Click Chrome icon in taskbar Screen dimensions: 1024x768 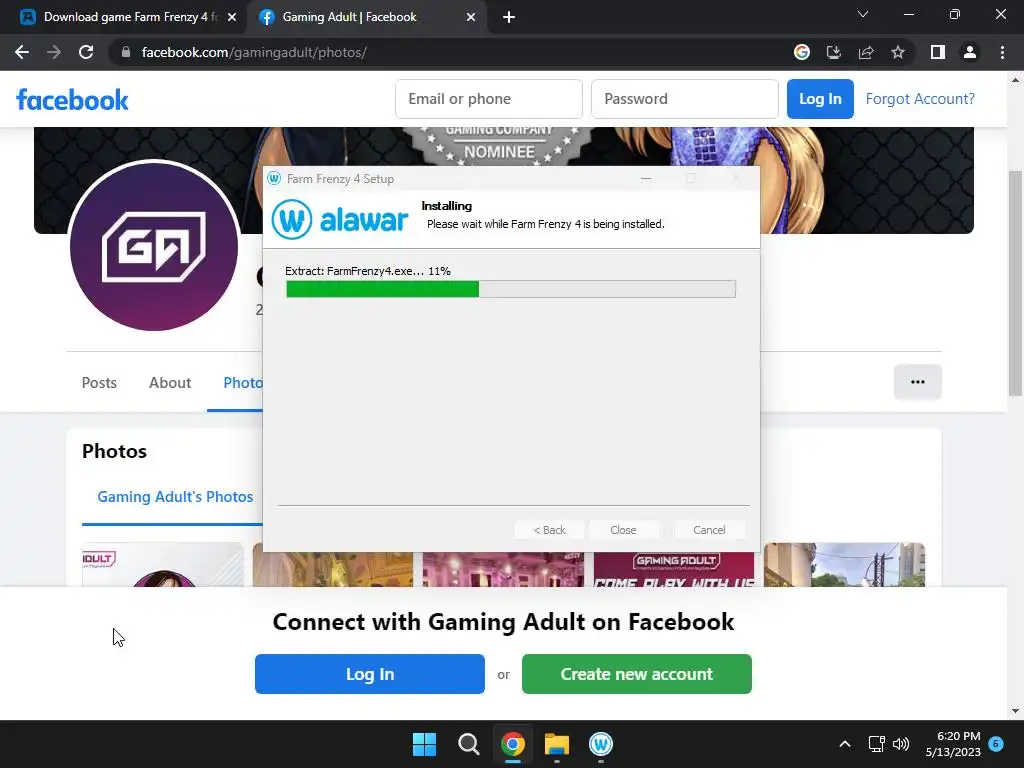pyautogui.click(x=513, y=744)
